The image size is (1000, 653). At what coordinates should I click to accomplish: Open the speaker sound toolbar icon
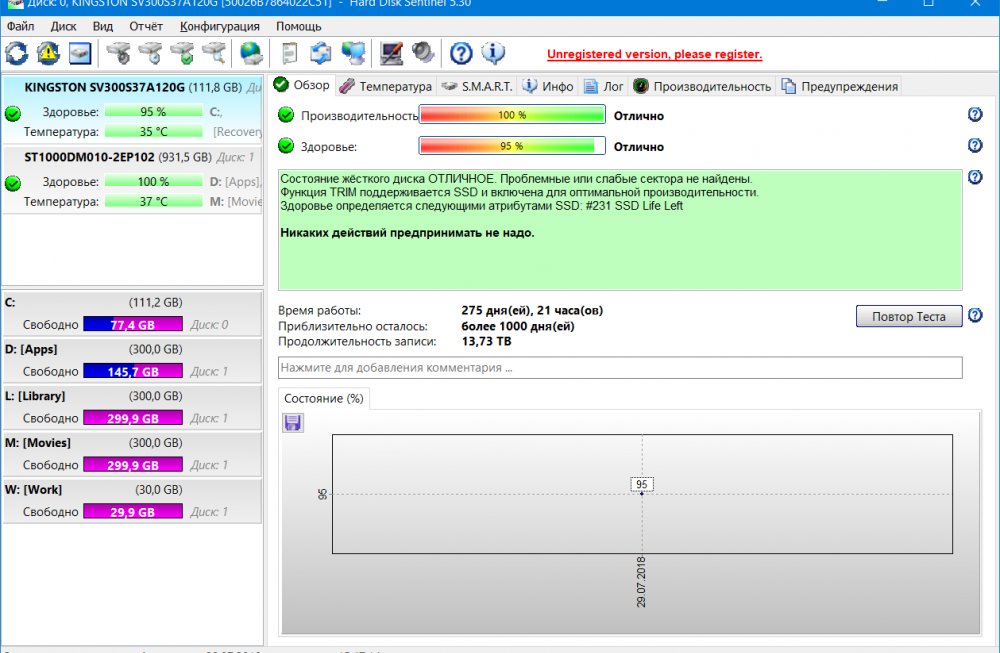(x=423, y=53)
